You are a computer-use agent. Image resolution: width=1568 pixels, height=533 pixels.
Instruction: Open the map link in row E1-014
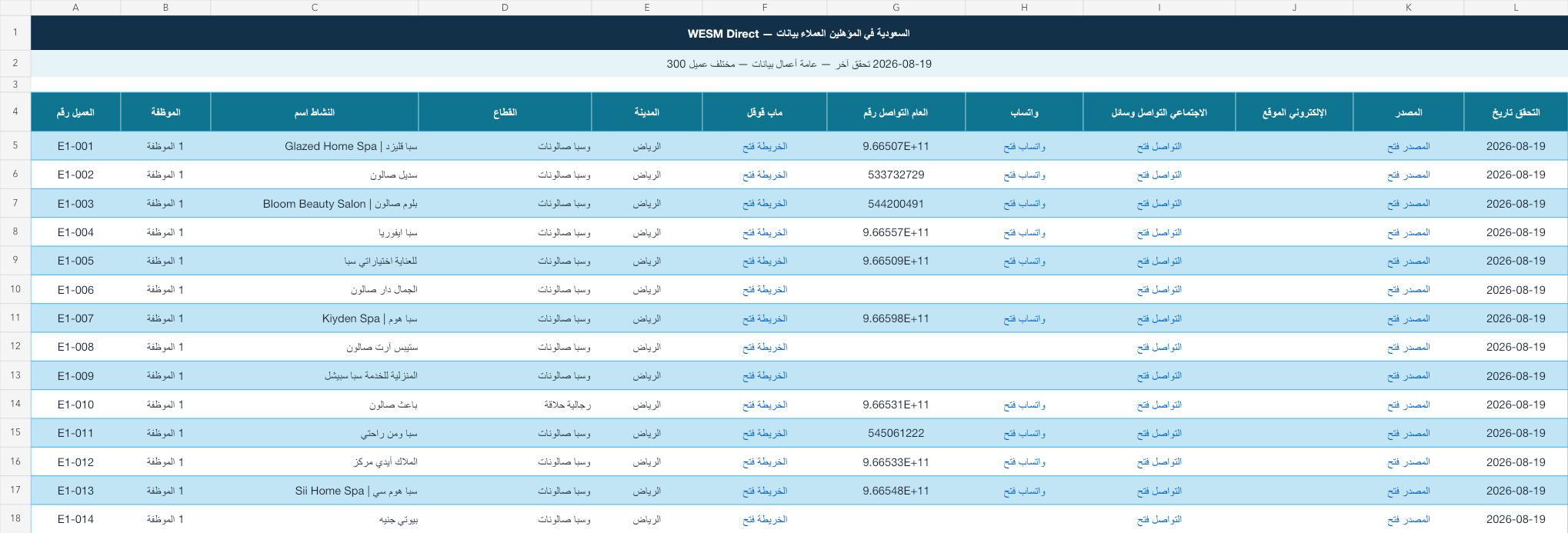click(x=765, y=519)
